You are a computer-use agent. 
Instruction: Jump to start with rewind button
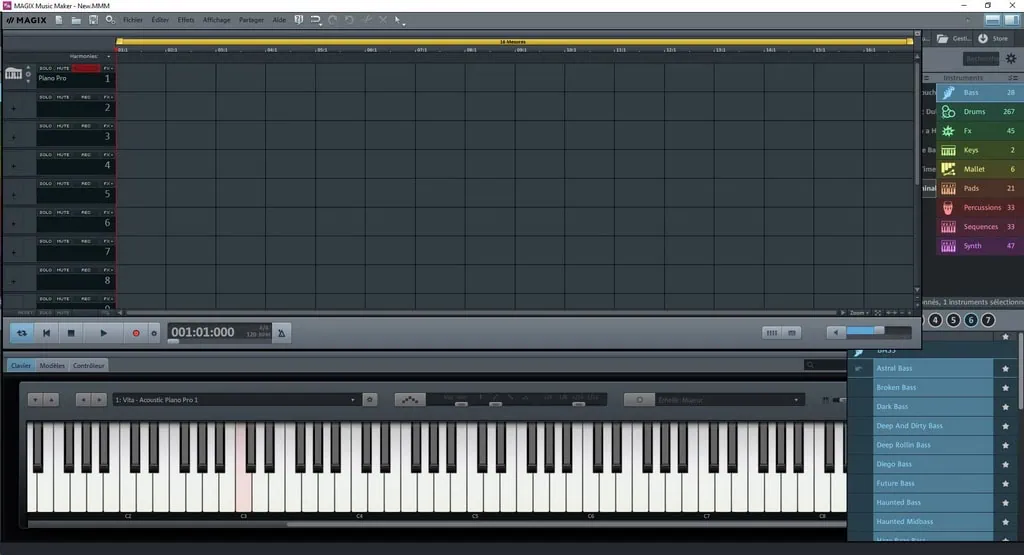pos(46,333)
